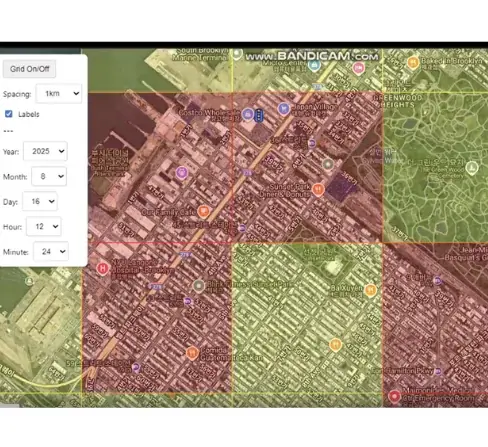Click the NYU Langone Hospital marker icon
The height and width of the screenshot is (447, 488).
pos(103,268)
